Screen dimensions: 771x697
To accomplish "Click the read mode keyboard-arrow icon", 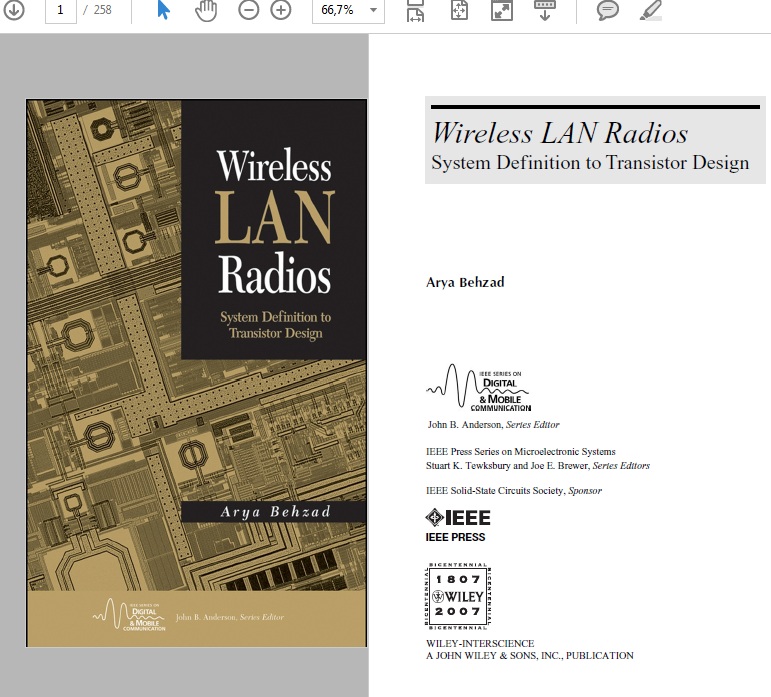I will [x=545, y=10].
